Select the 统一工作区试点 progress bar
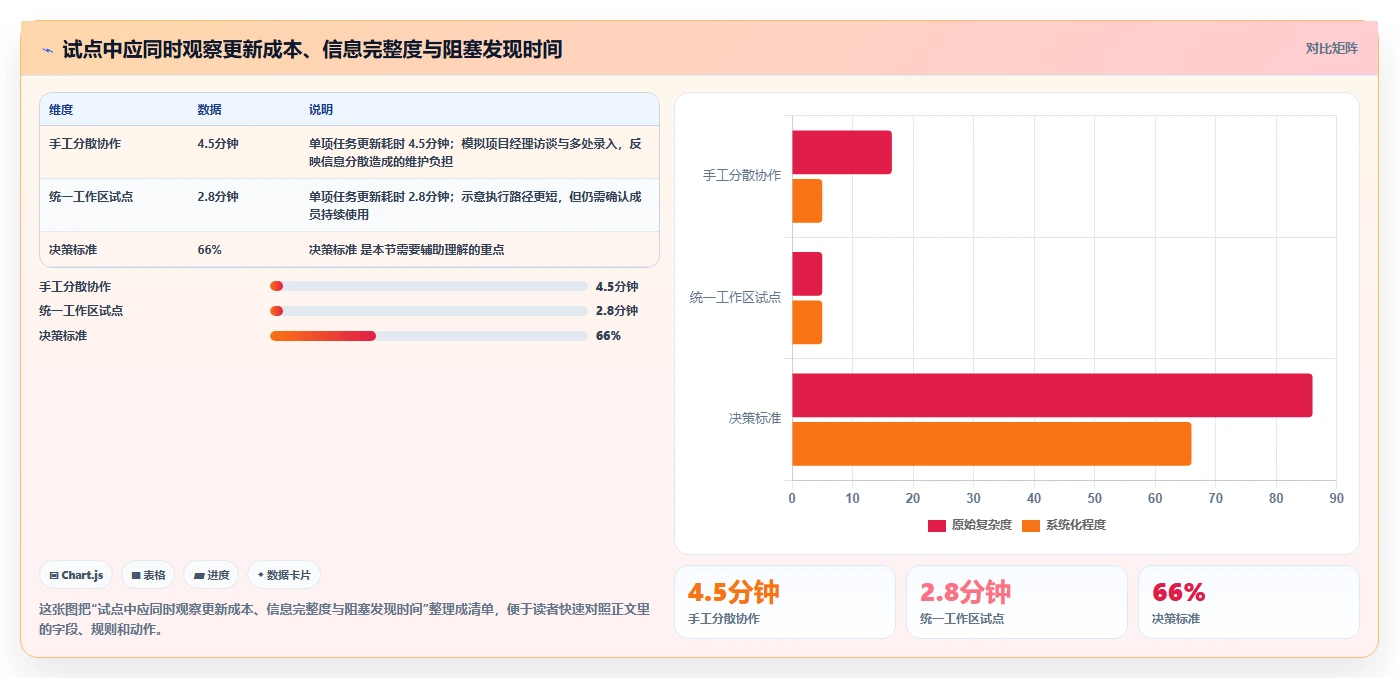The image size is (1399, 678). click(x=429, y=311)
